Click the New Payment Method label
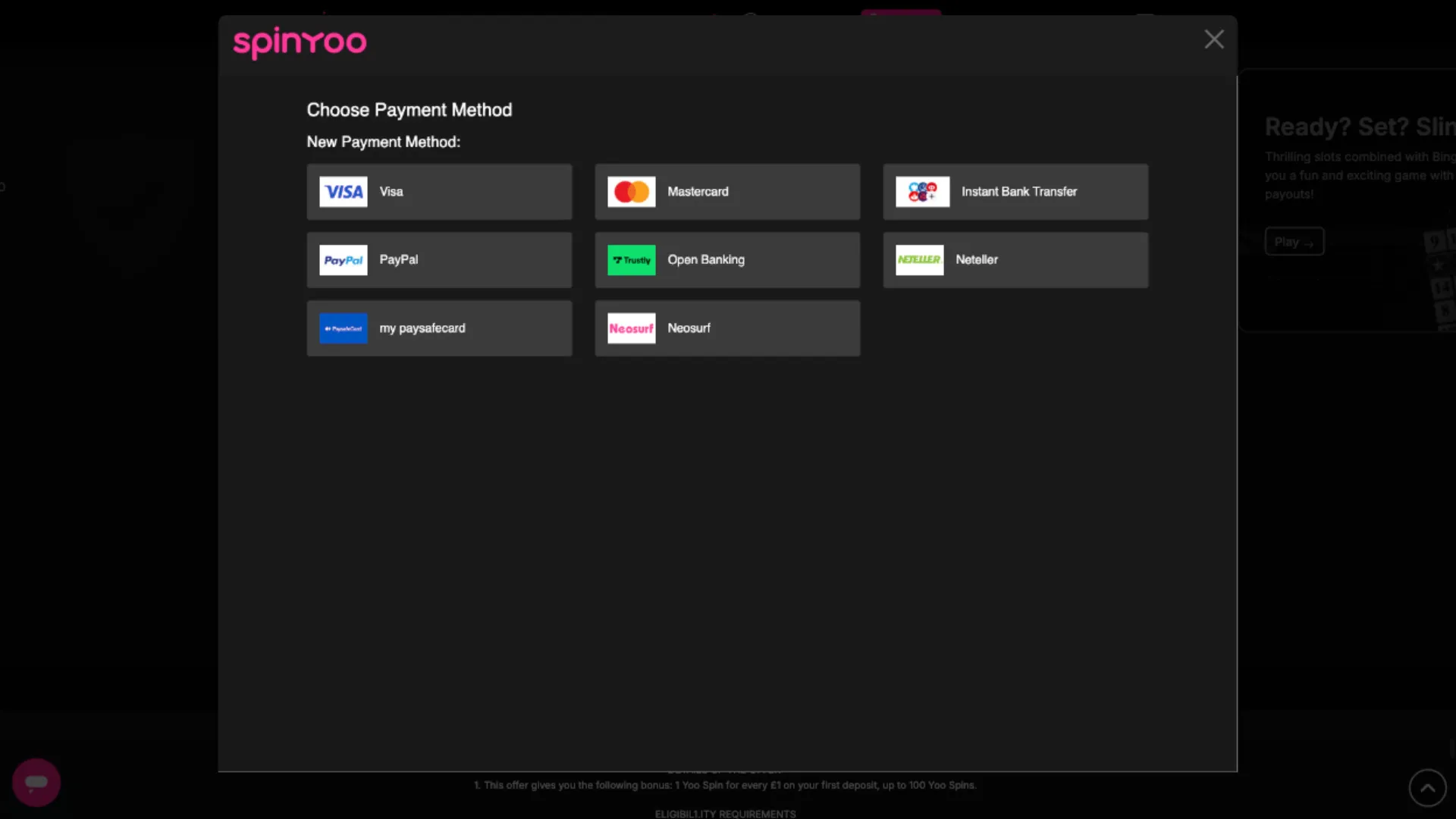The width and height of the screenshot is (1456, 819). click(x=383, y=142)
